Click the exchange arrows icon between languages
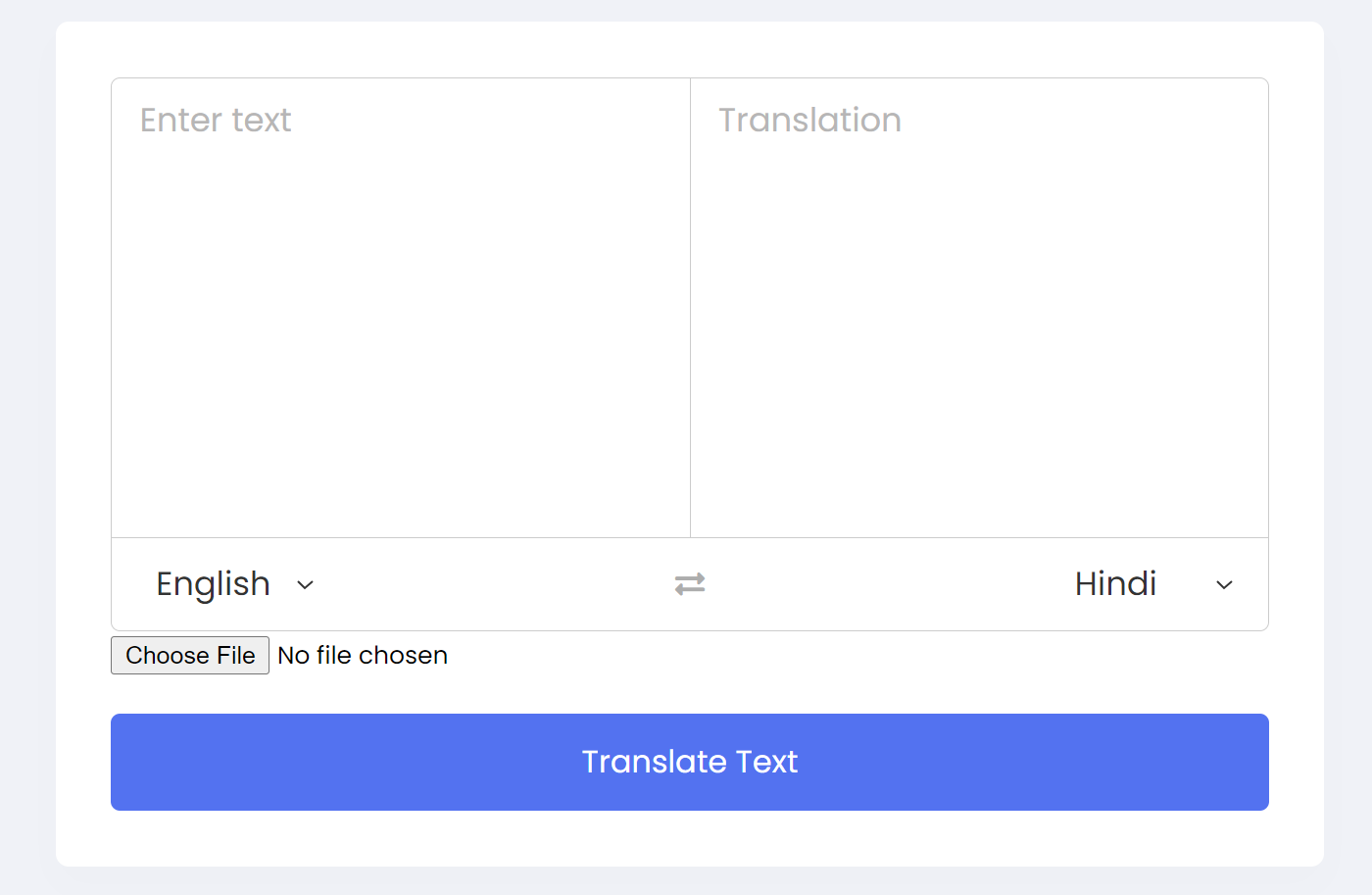 [x=690, y=584]
